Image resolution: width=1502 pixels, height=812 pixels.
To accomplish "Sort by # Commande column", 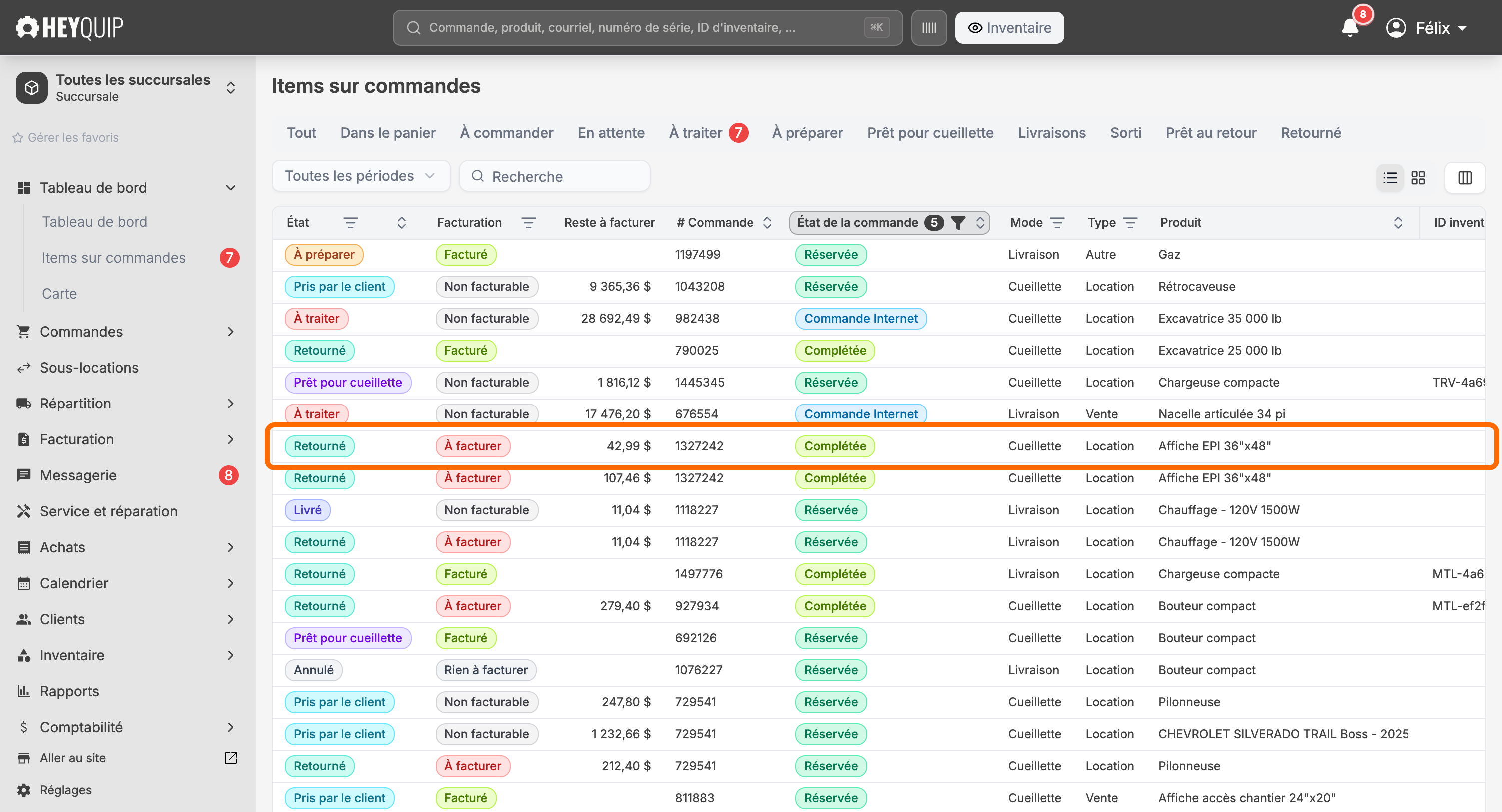I will (x=767, y=223).
